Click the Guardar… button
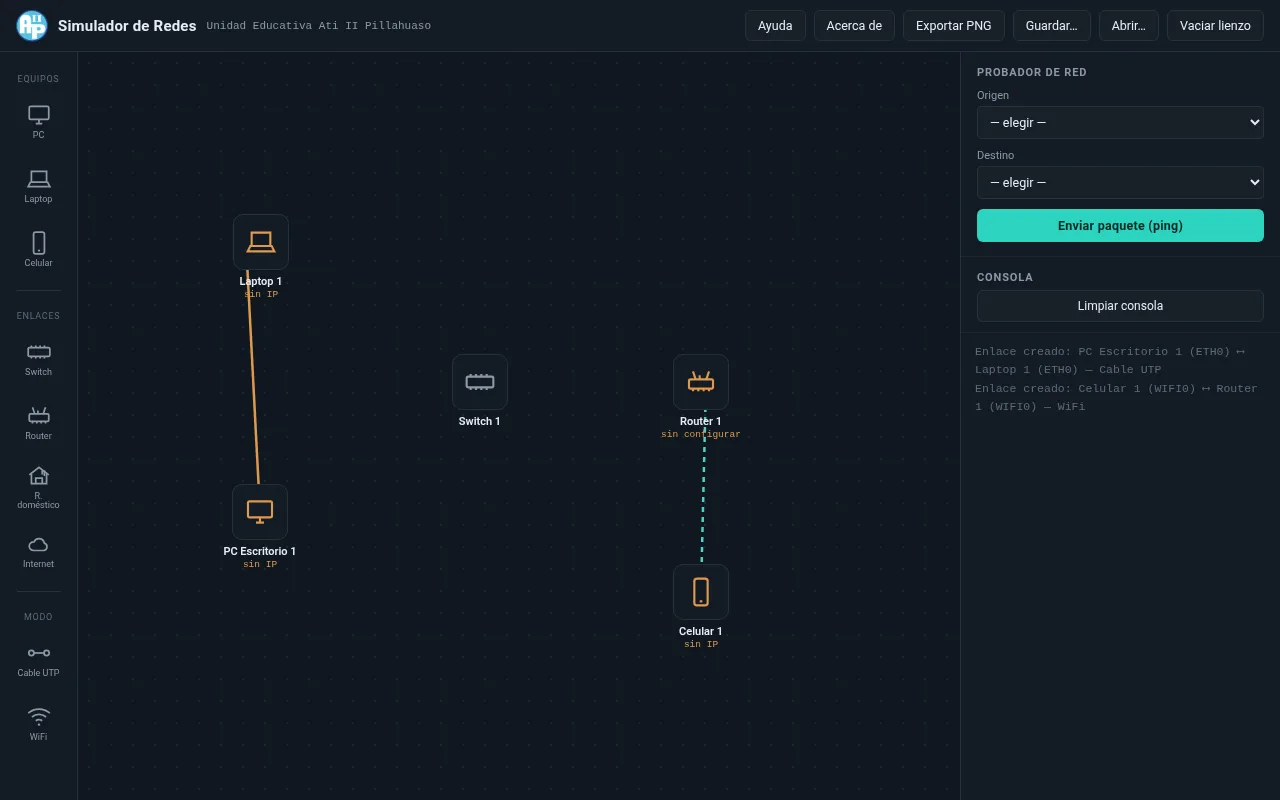 [1051, 26]
